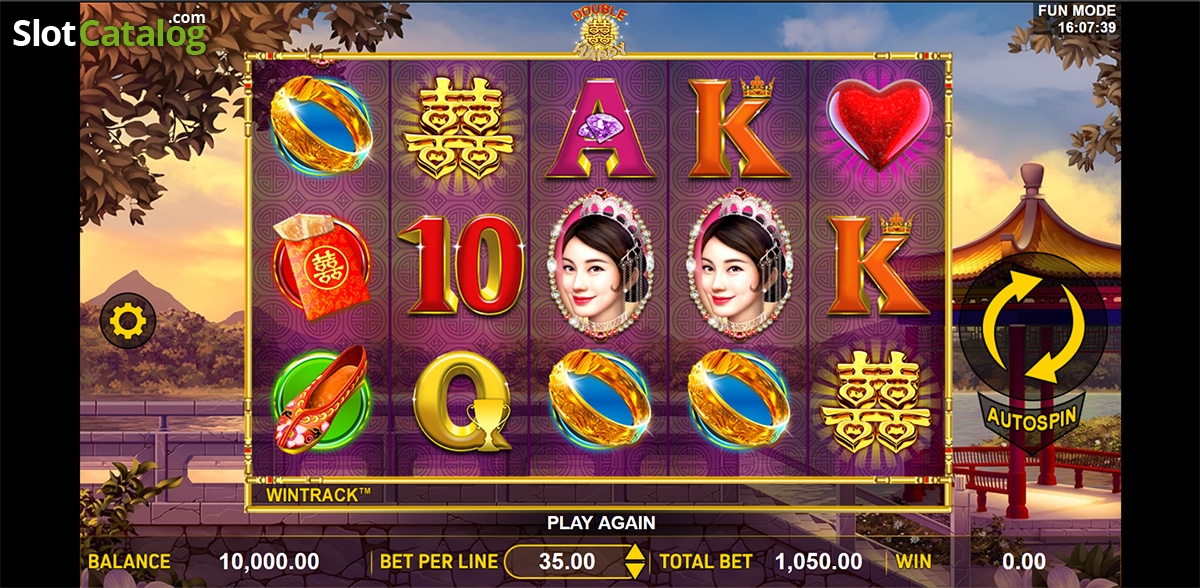Select the red envelope symbol
This screenshot has height=588, width=1200.
pyautogui.click(x=322, y=266)
